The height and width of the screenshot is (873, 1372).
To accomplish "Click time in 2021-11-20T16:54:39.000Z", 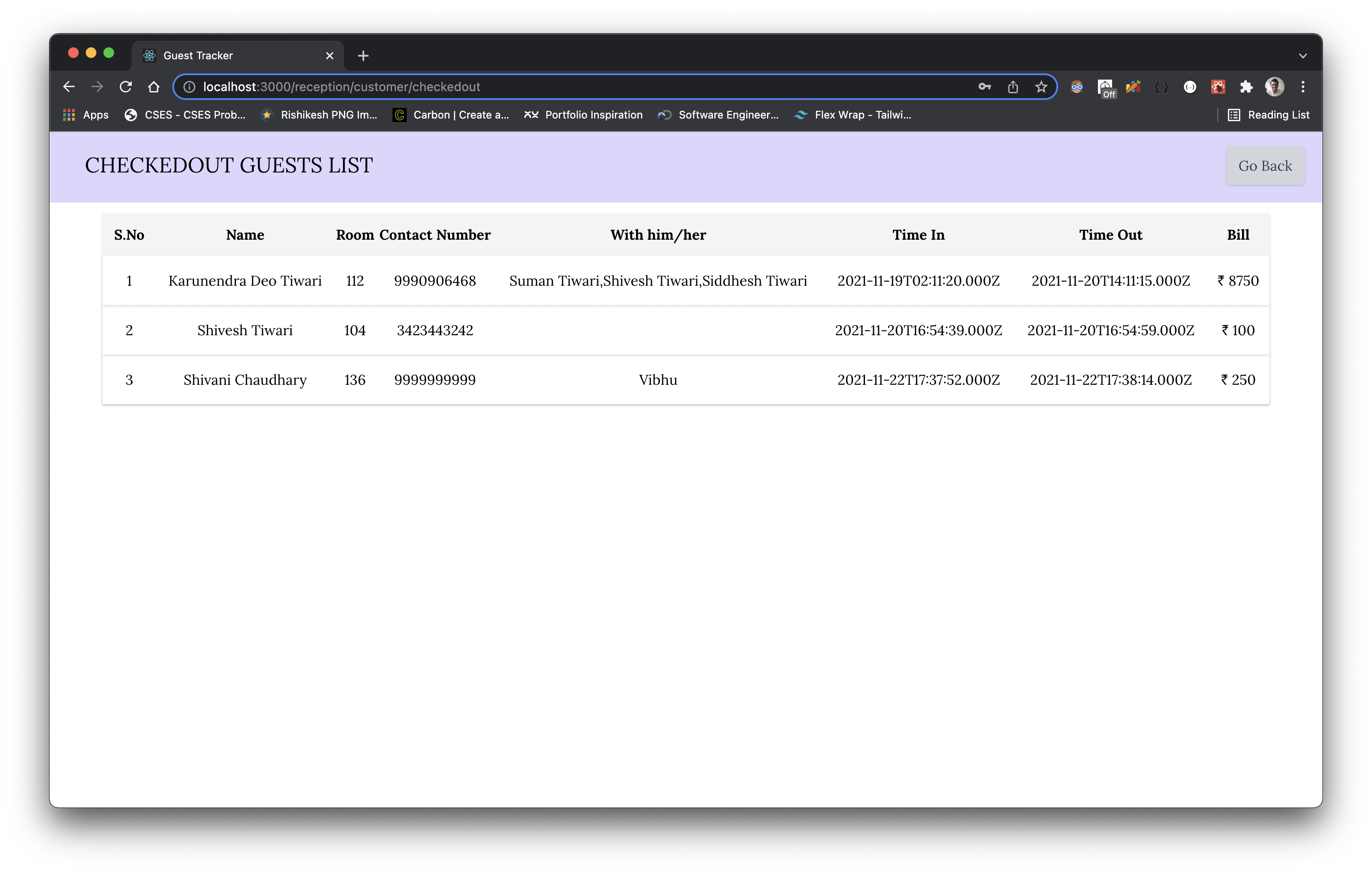I will (x=918, y=330).
